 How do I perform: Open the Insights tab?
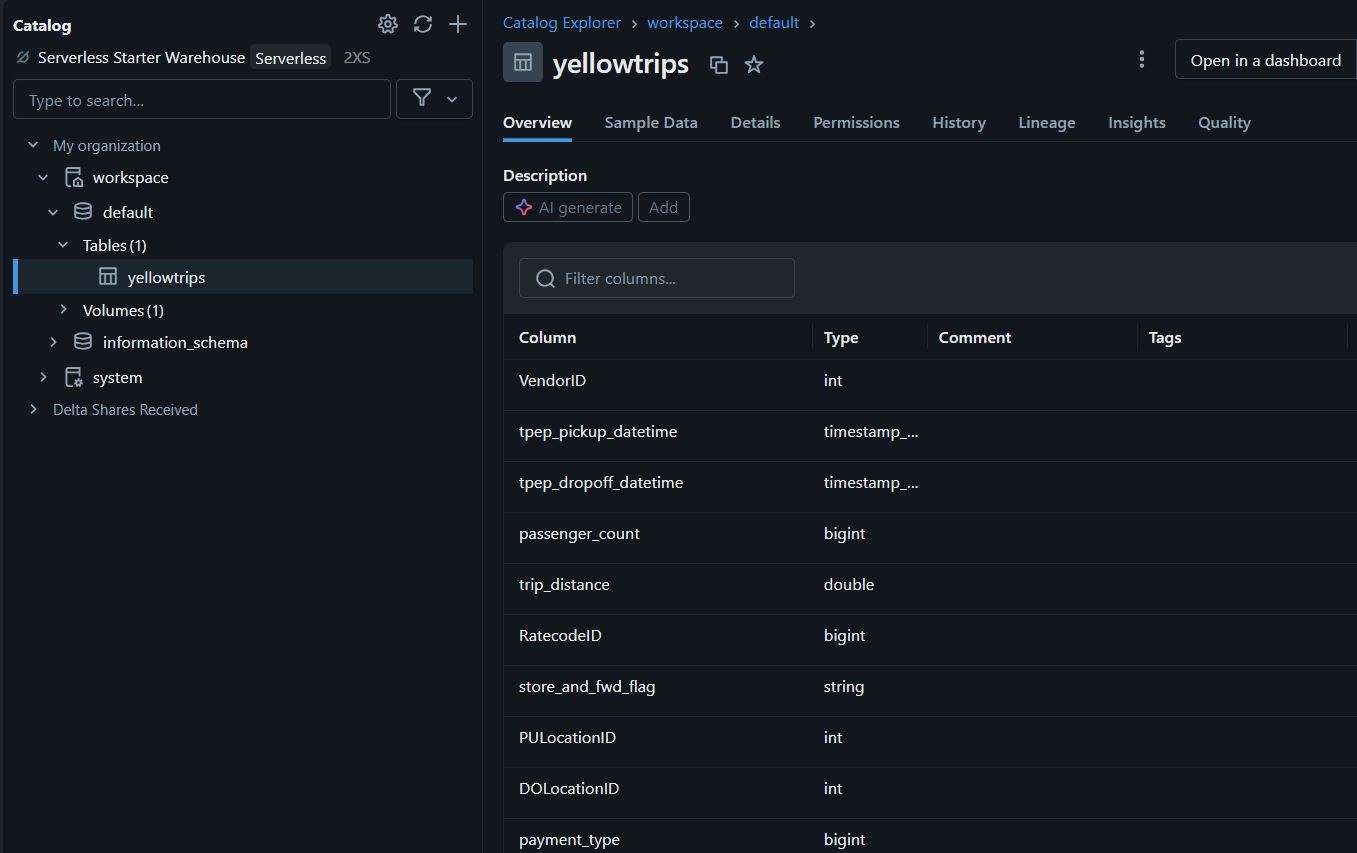(1137, 122)
